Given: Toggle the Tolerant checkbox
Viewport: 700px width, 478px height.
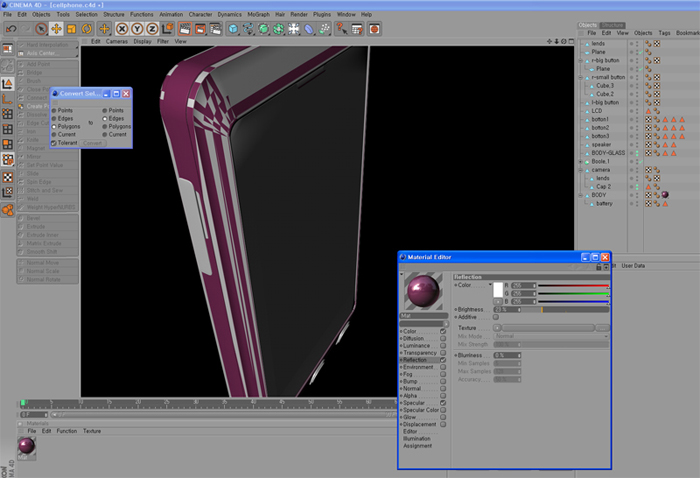Looking at the screenshot, I should pyautogui.click(x=54, y=143).
